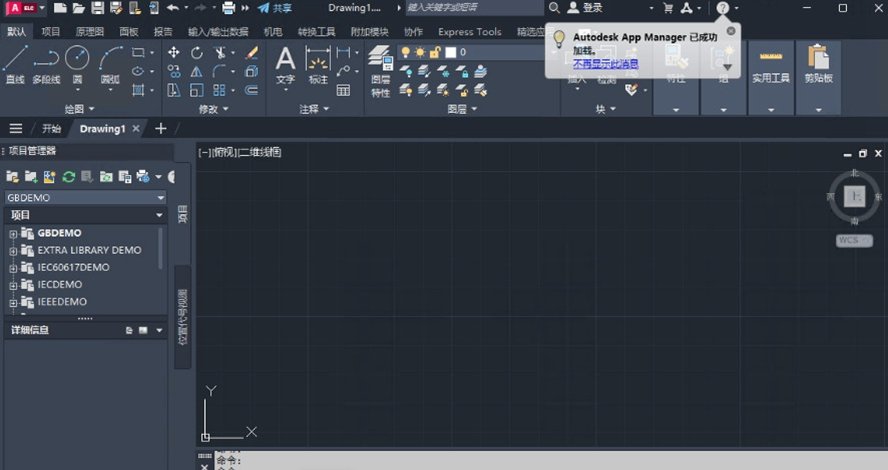Click the WCS coordinate system label
Screen dimensions: 888x470
(x=854, y=240)
